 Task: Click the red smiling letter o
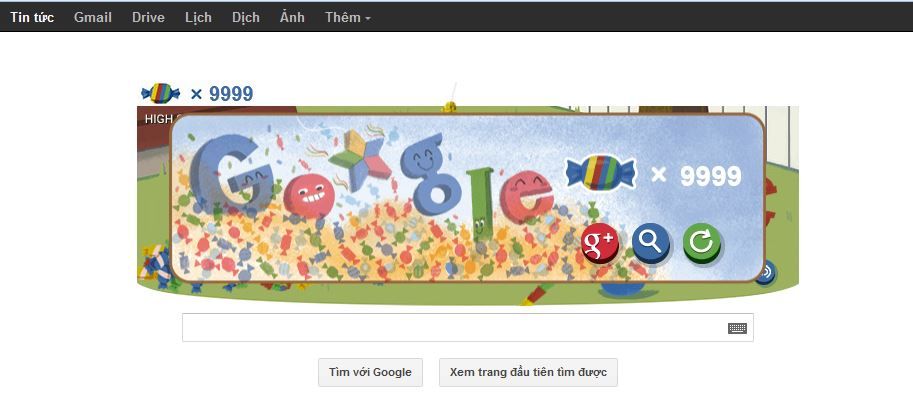click(309, 195)
